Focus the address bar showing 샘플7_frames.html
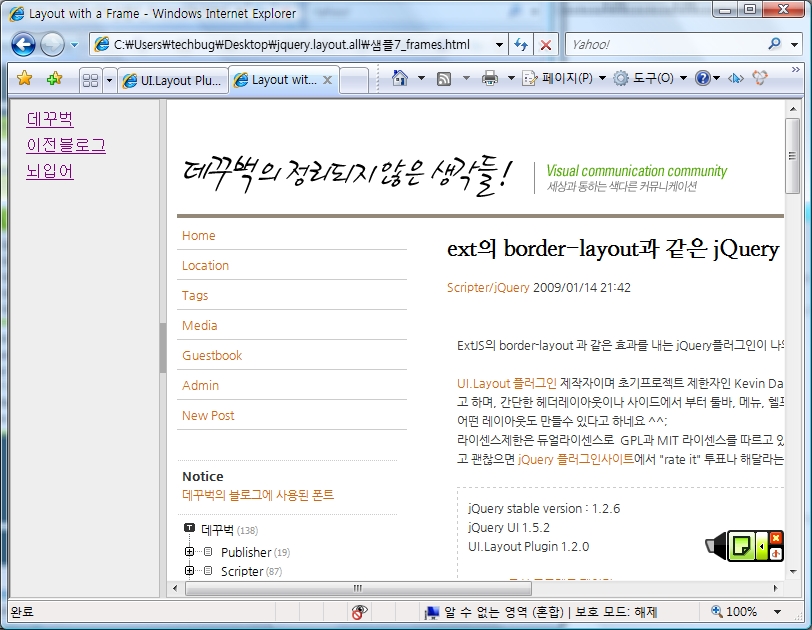812x630 pixels. pyautogui.click(x=291, y=45)
